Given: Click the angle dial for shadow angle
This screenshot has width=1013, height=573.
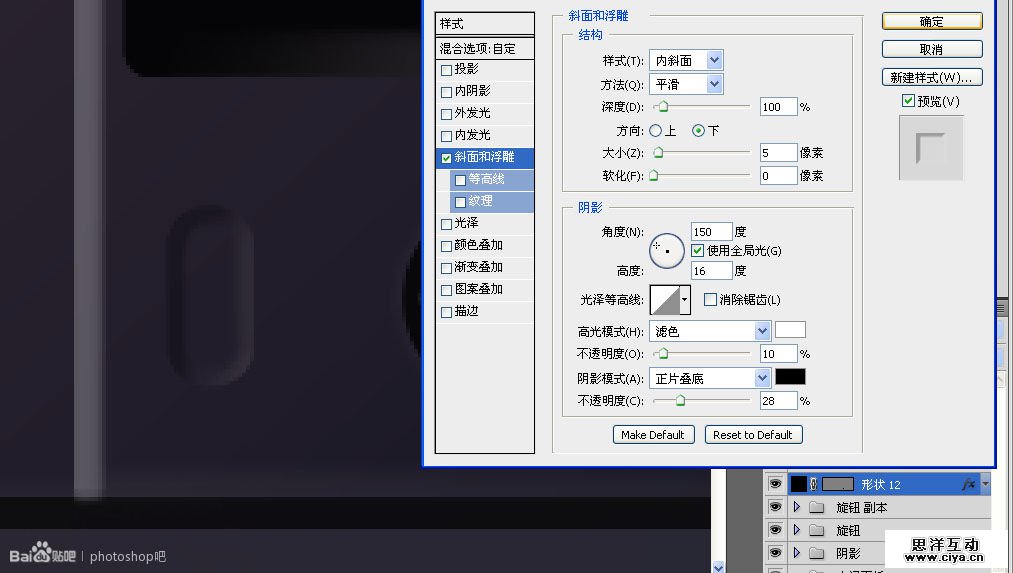Looking at the screenshot, I should pos(667,251).
